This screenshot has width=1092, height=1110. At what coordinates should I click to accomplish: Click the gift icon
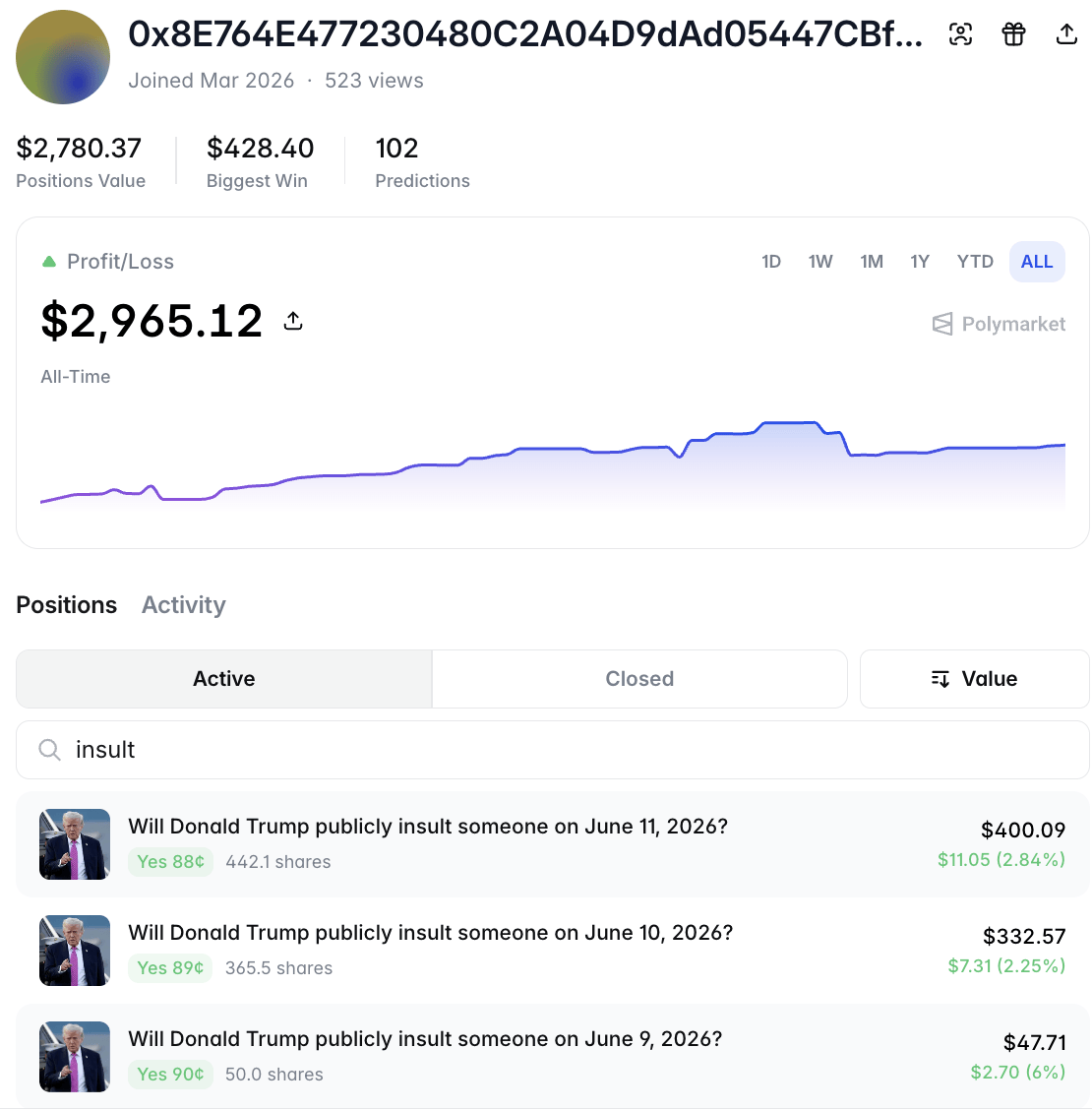pos(1013,34)
